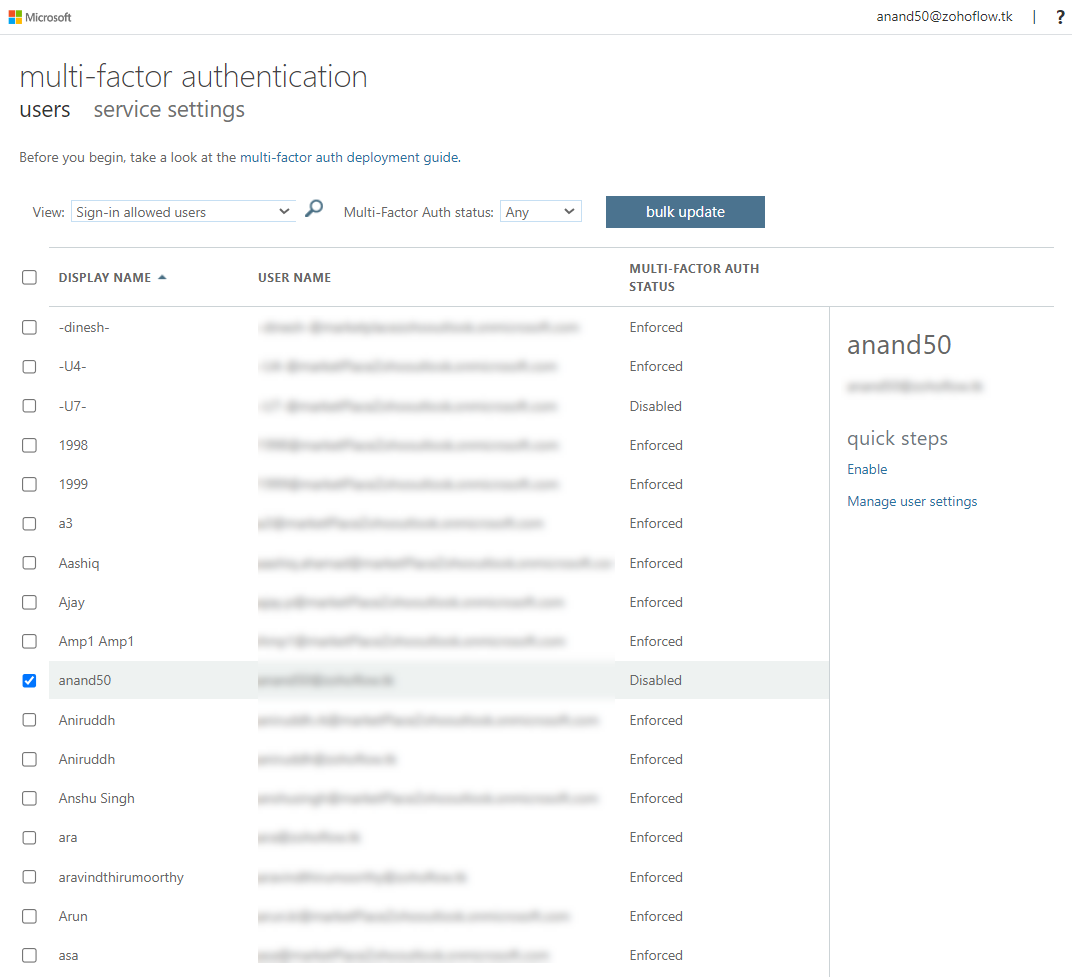Click the anand50@zohoflow.tk account name

(x=944, y=16)
